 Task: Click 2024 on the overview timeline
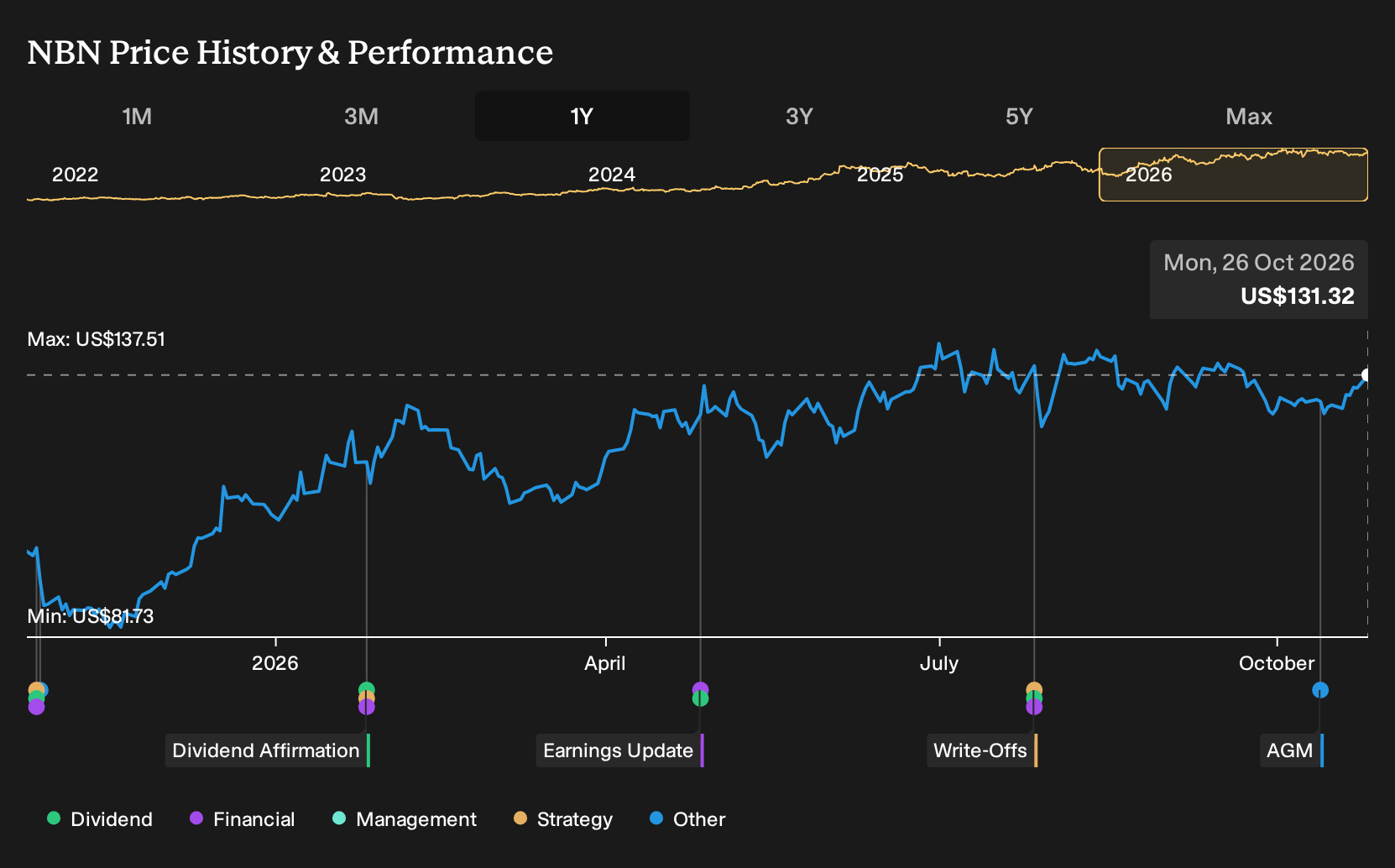612,175
